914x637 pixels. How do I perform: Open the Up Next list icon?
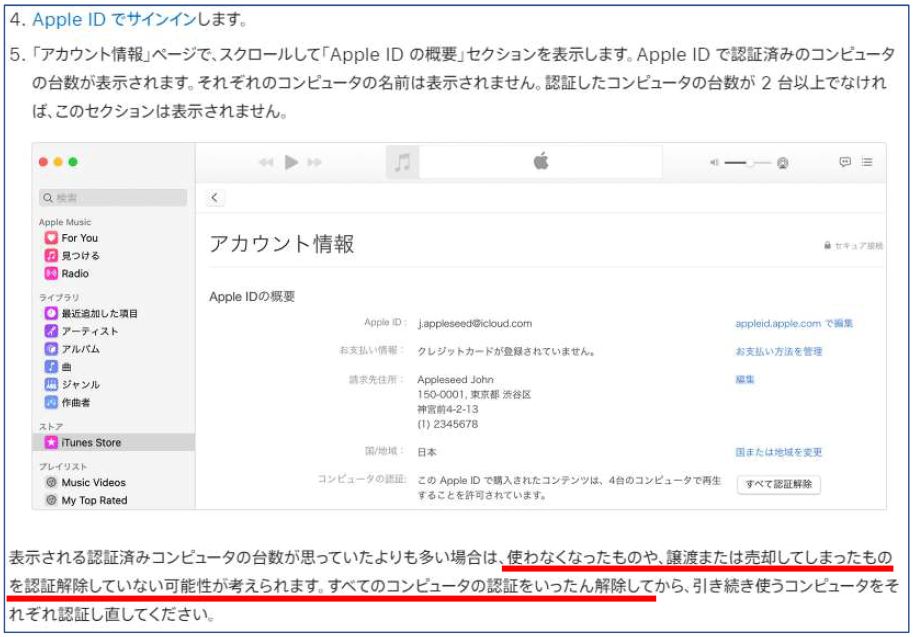[x=867, y=162]
